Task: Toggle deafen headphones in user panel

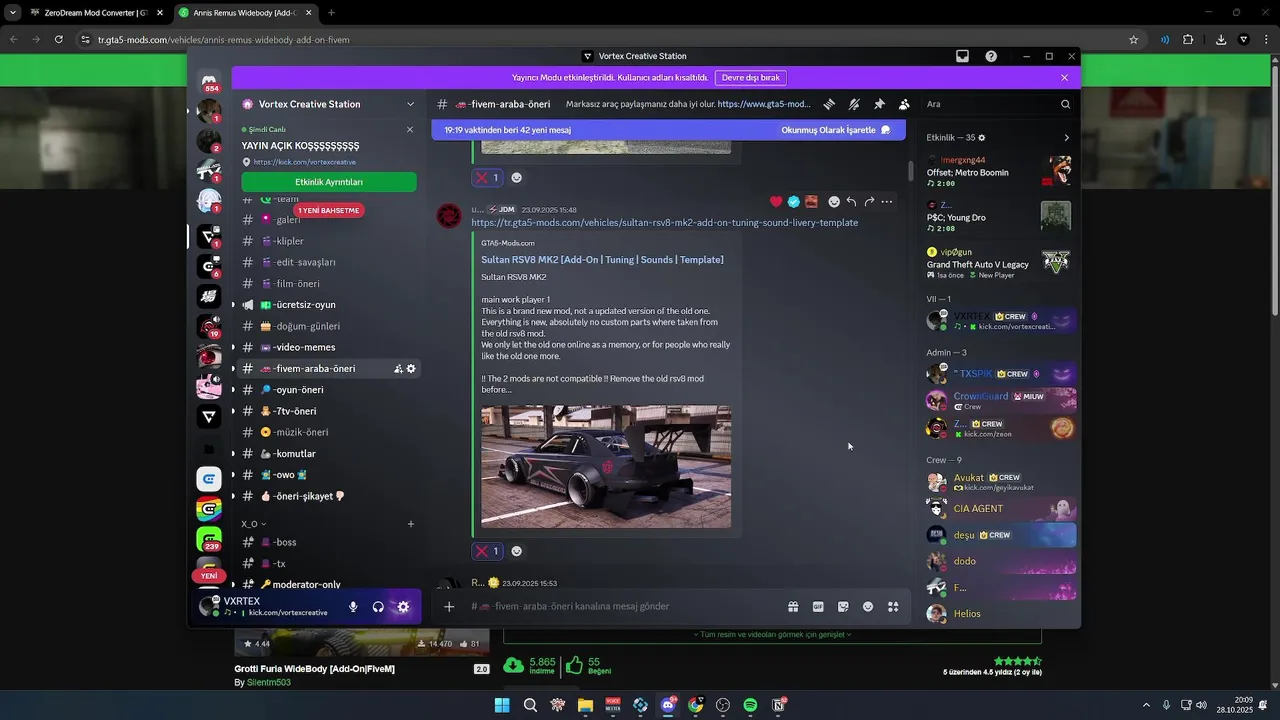Action: tap(378, 606)
